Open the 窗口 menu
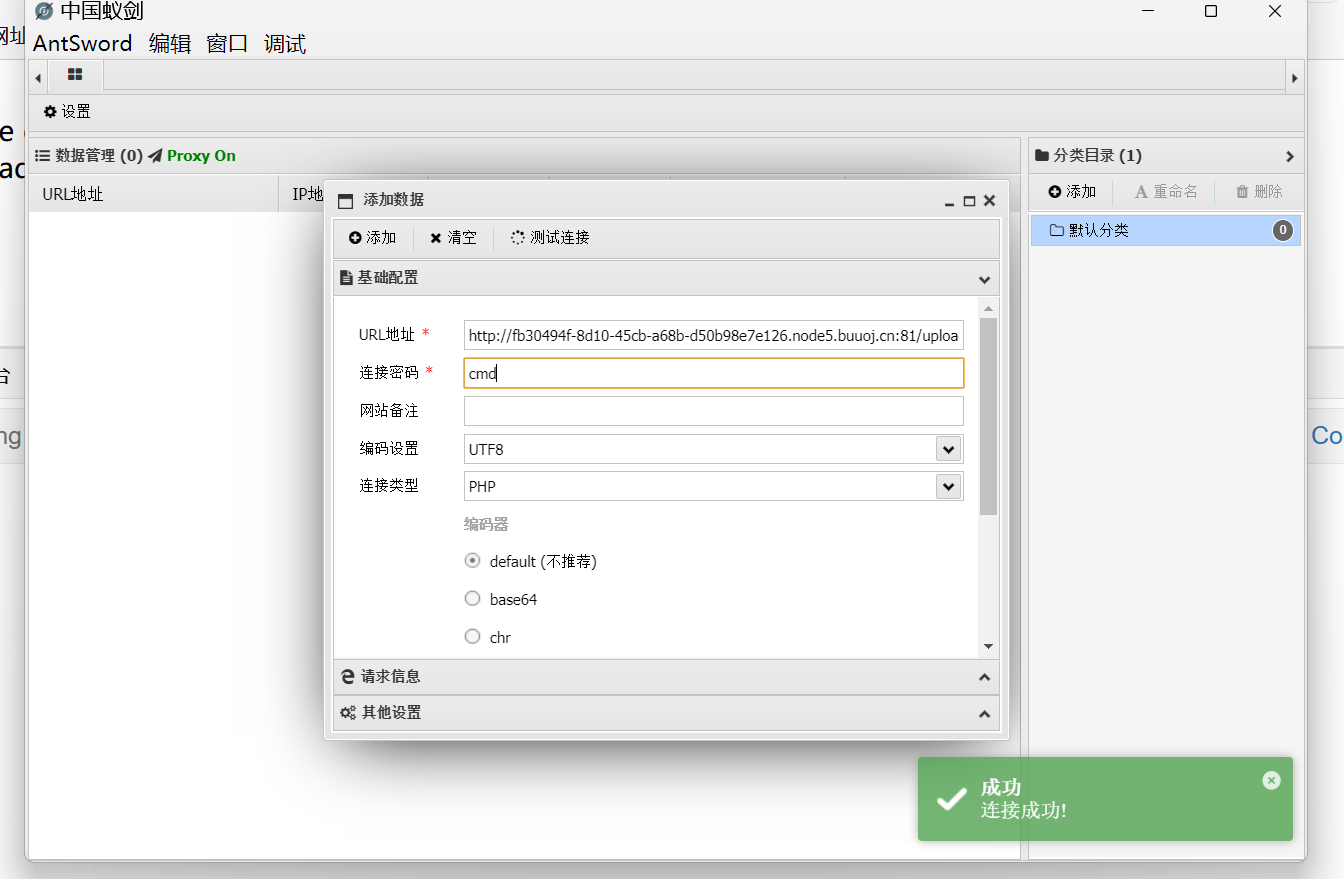 (227, 44)
